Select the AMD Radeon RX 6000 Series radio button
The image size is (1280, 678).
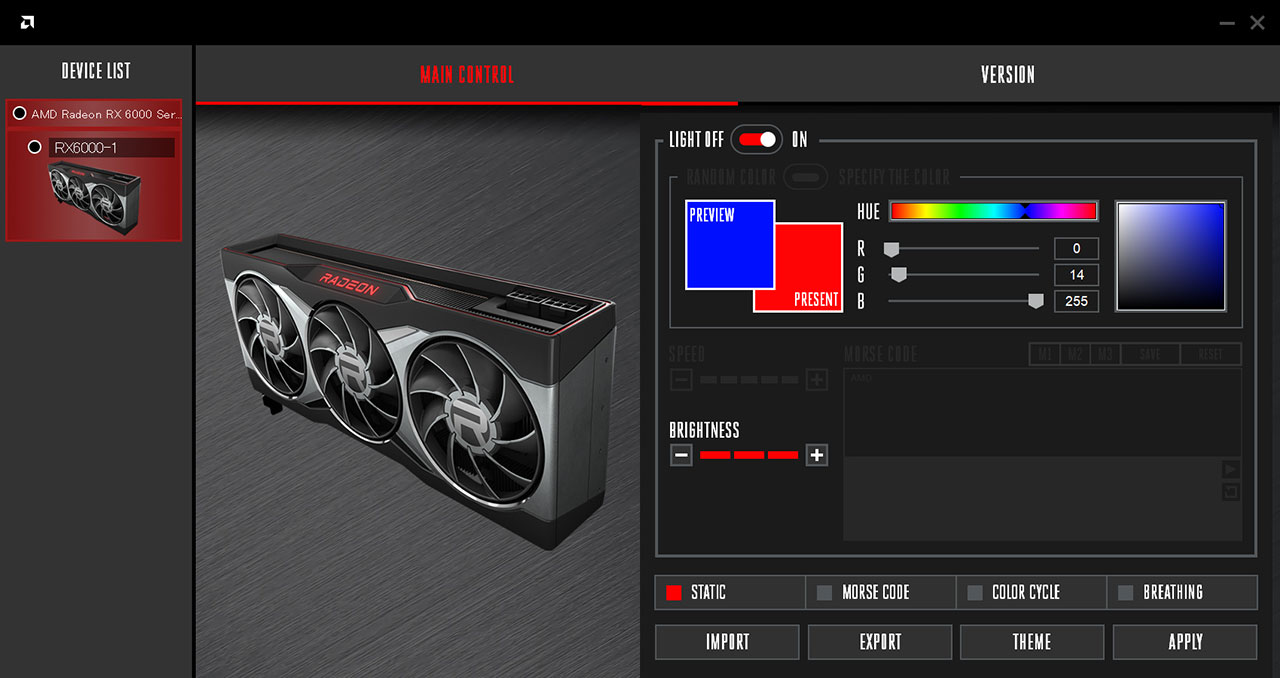point(19,114)
